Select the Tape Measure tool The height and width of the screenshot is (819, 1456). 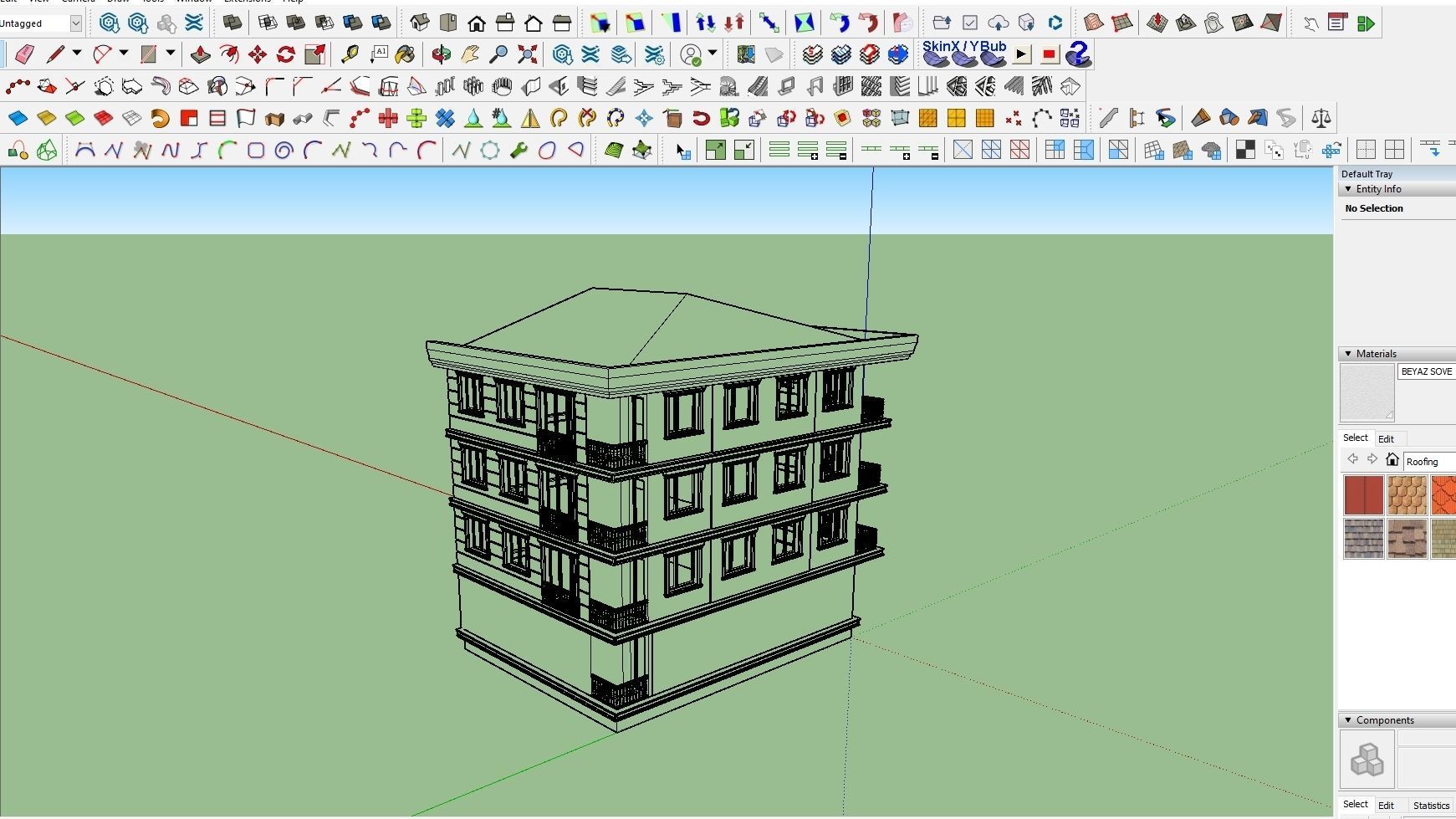coord(350,55)
